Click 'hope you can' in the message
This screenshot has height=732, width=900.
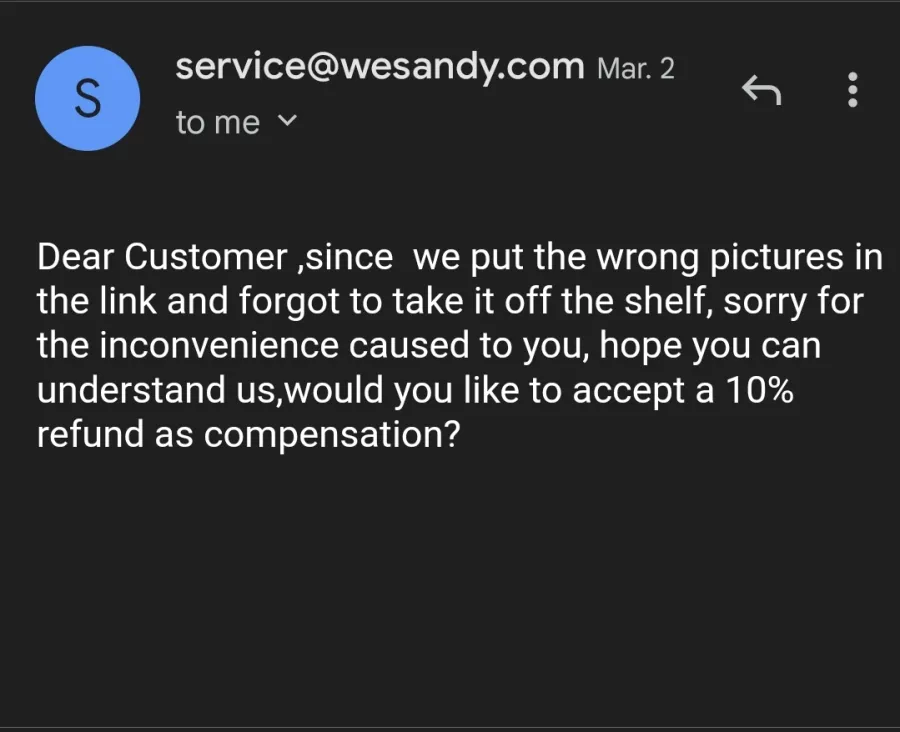click(x=710, y=346)
